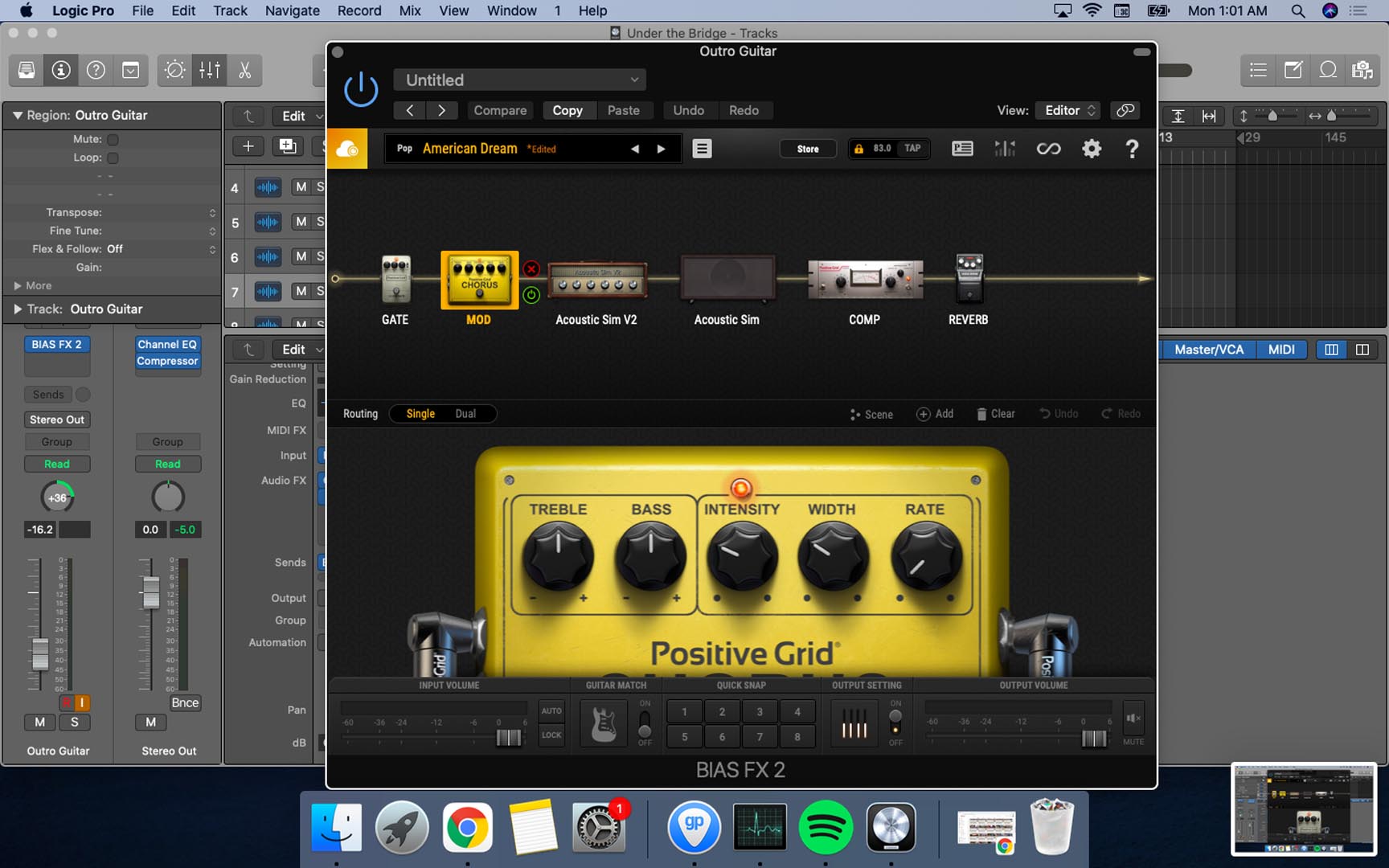The image size is (1389, 868).
Task: Select the CHORUS MOD pedal
Action: click(479, 280)
